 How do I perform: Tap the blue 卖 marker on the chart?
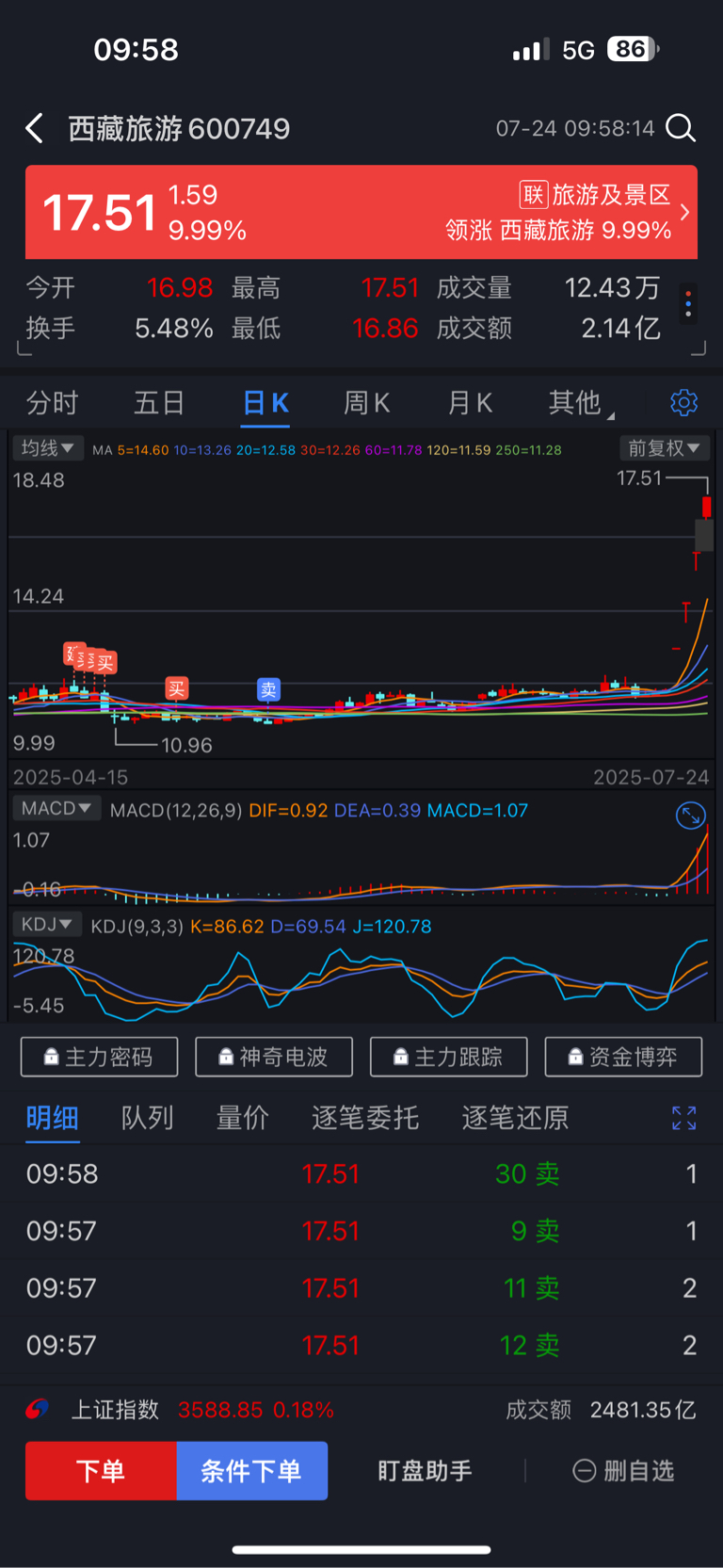coord(268,690)
